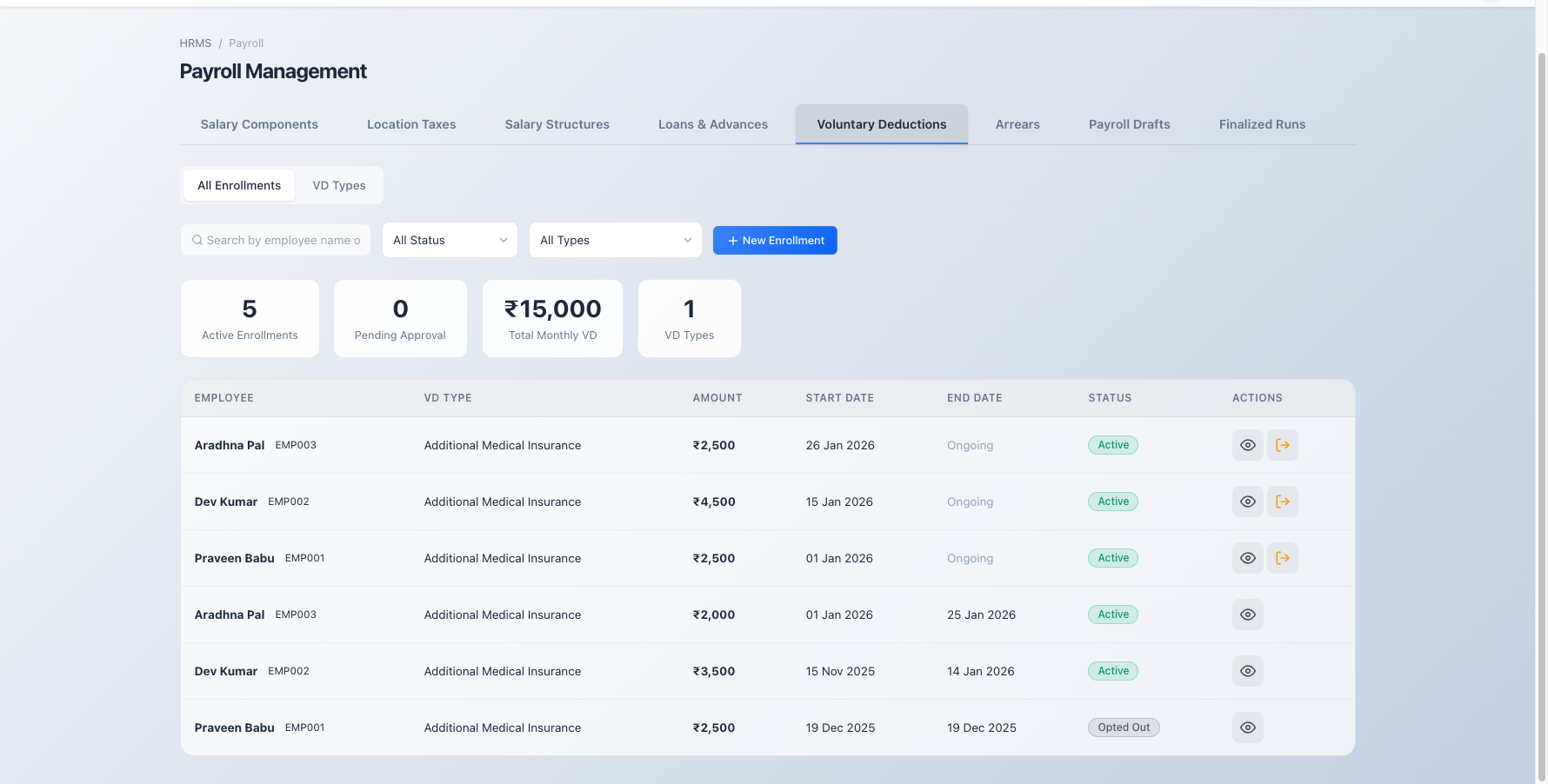This screenshot has width=1548, height=784.
Task: Select the Opted Out status badge
Action: click(x=1124, y=728)
